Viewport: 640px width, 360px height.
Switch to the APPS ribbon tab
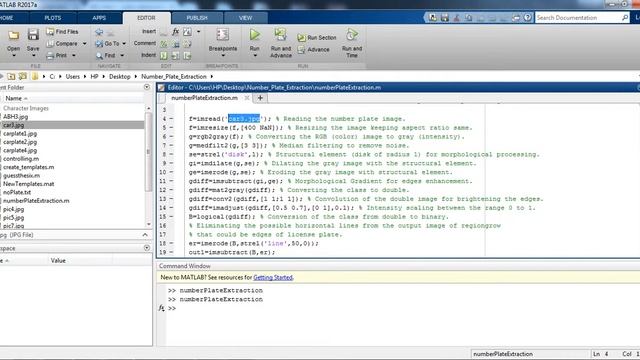click(99, 18)
